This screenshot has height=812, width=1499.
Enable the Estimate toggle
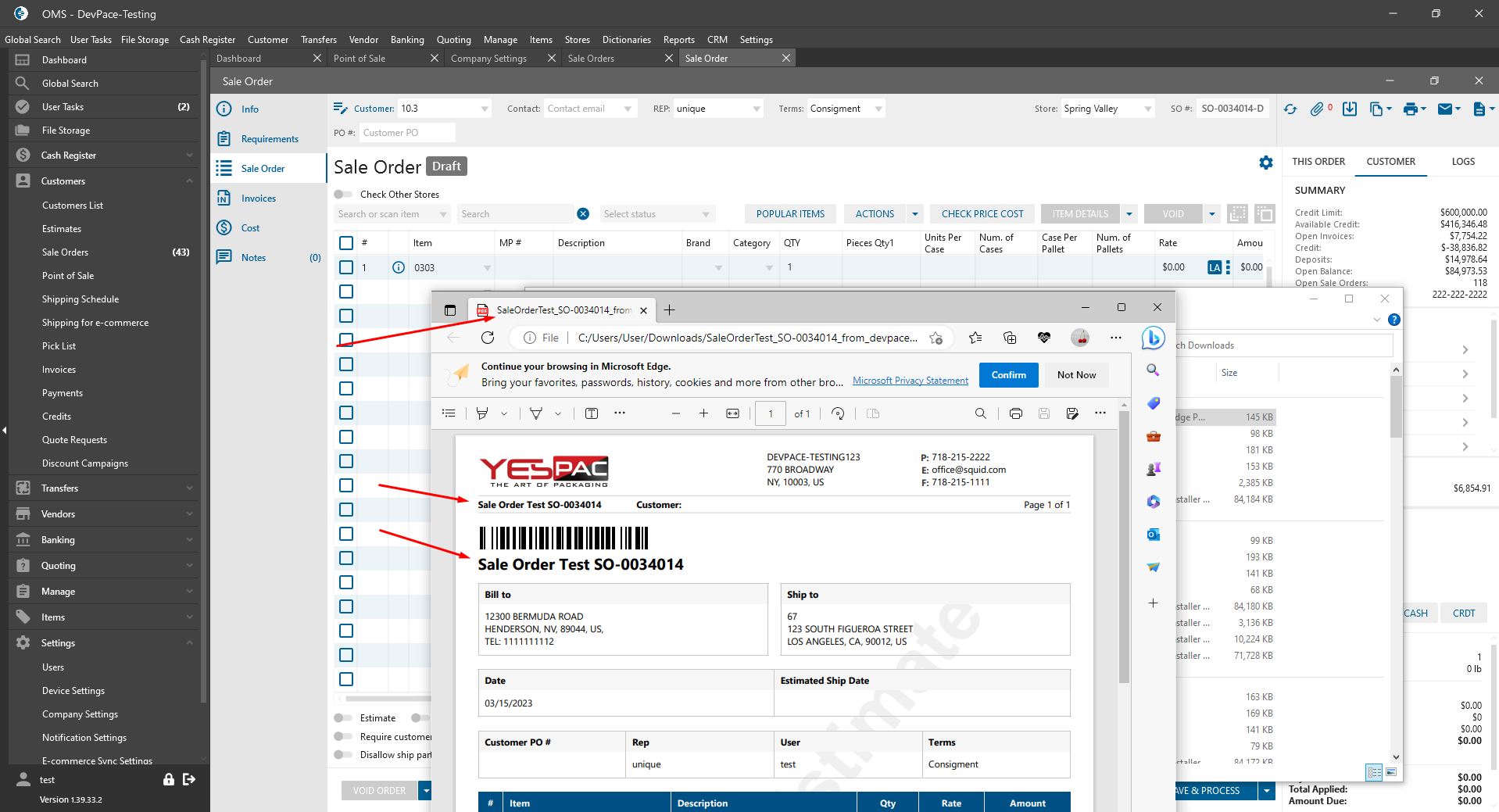point(343,718)
